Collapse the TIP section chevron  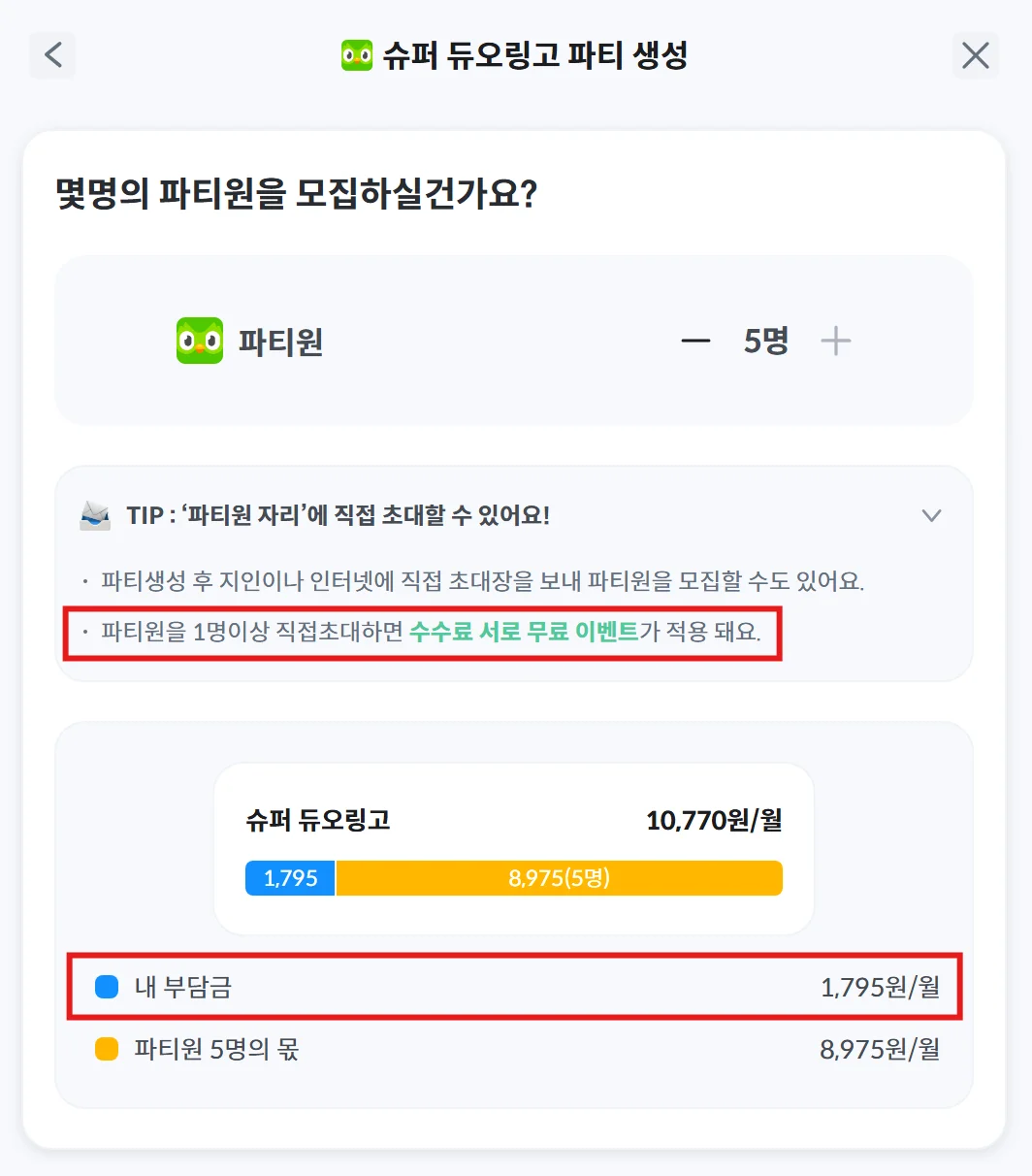tap(931, 515)
